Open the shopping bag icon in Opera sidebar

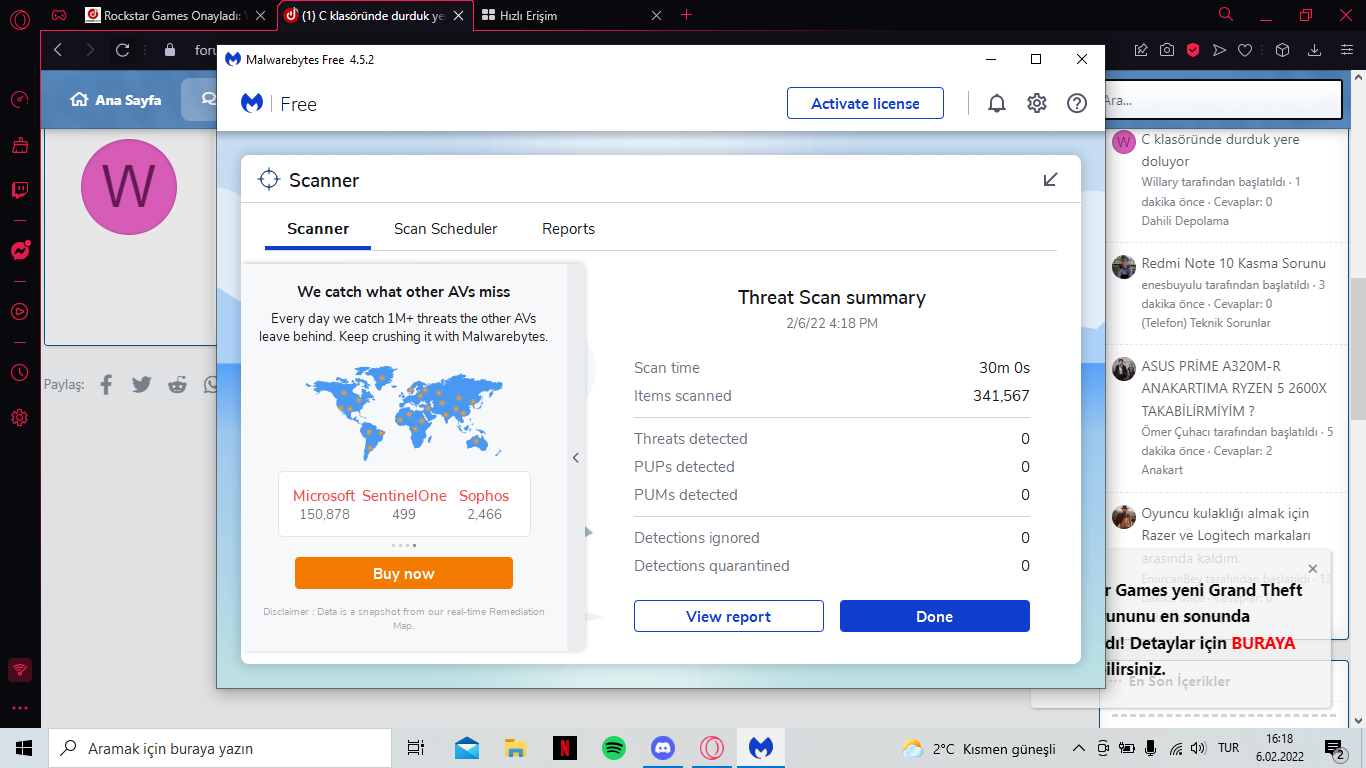(19, 146)
